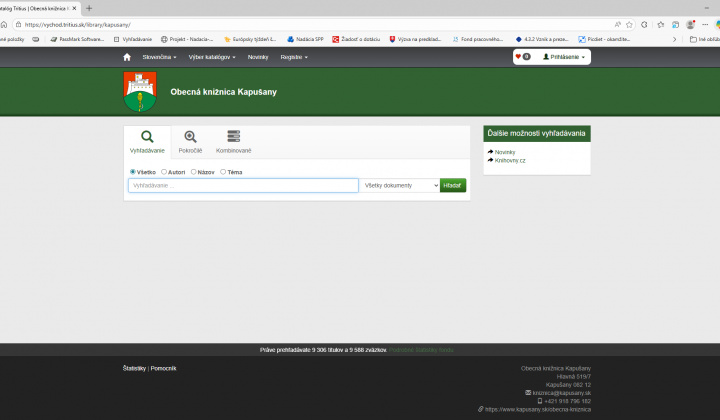Image resolution: width=720 pixels, height=420 pixels.
Task: Open a new browser tab with plus
Action: (x=89, y=8)
